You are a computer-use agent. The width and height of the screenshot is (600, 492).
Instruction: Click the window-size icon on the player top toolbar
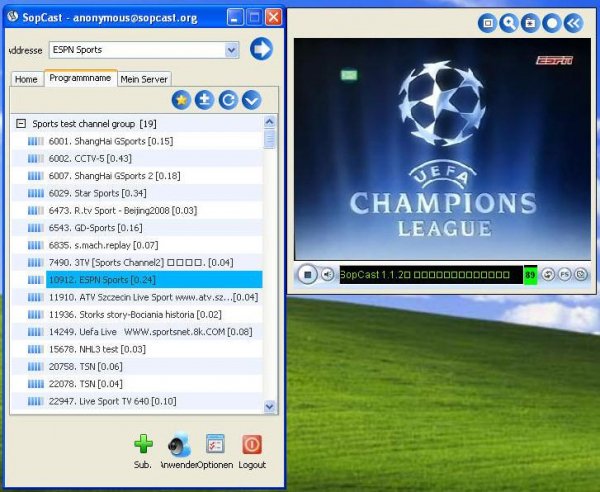pyautogui.click(x=488, y=23)
